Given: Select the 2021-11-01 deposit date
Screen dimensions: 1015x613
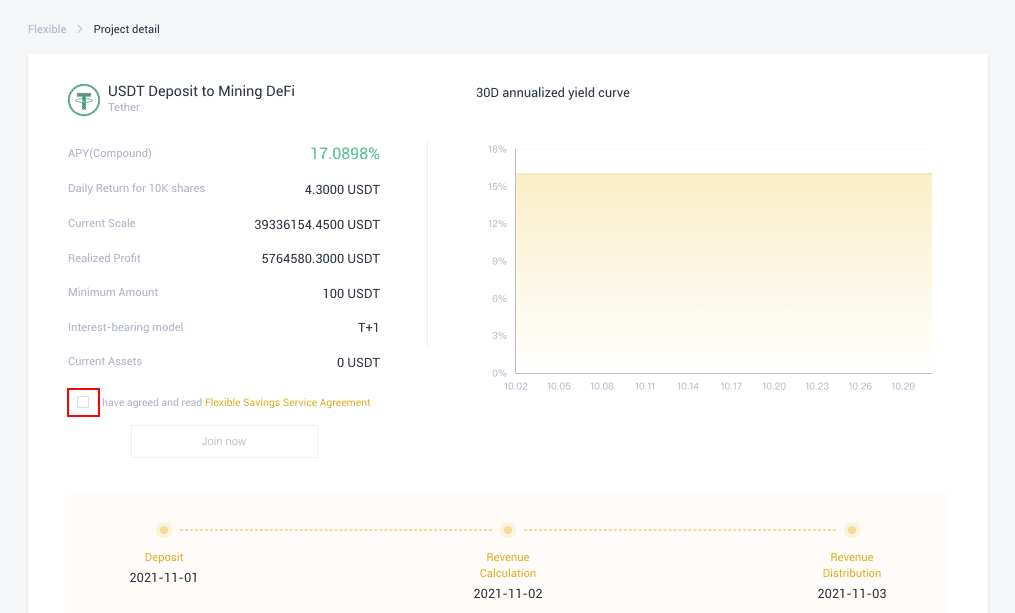Looking at the screenshot, I should [164, 577].
